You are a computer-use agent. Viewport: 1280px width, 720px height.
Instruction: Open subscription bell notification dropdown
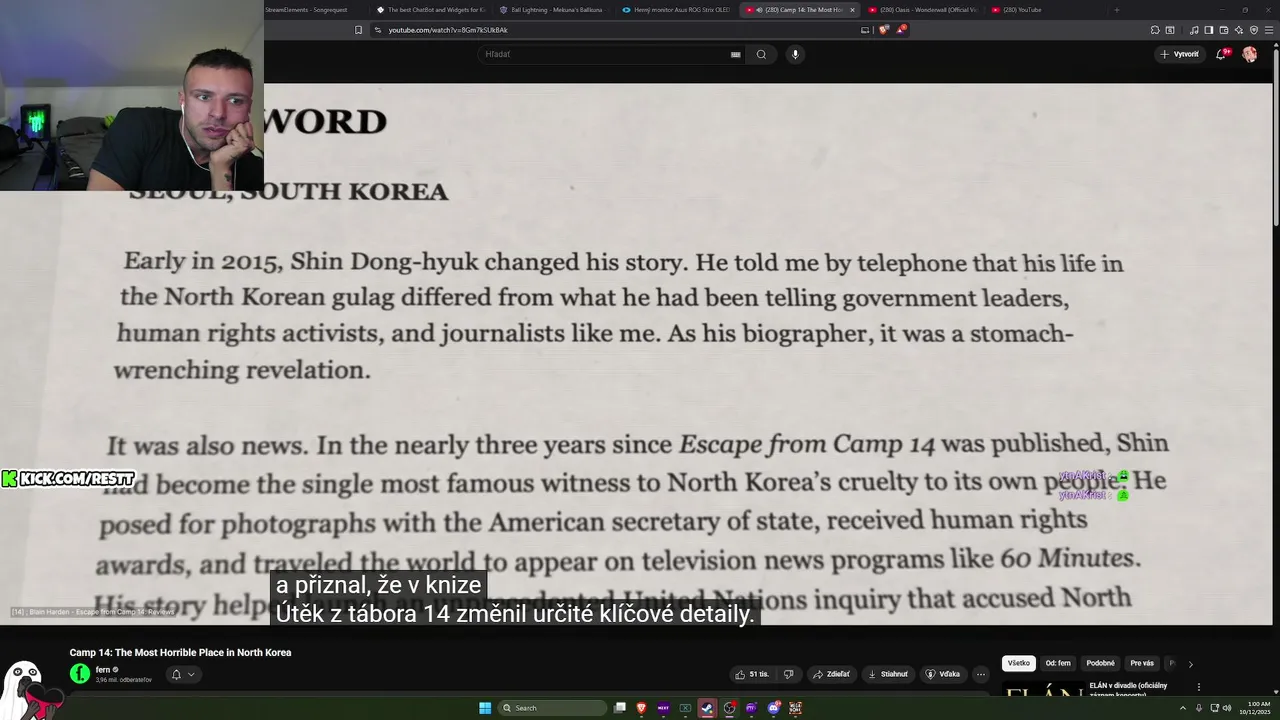point(183,674)
